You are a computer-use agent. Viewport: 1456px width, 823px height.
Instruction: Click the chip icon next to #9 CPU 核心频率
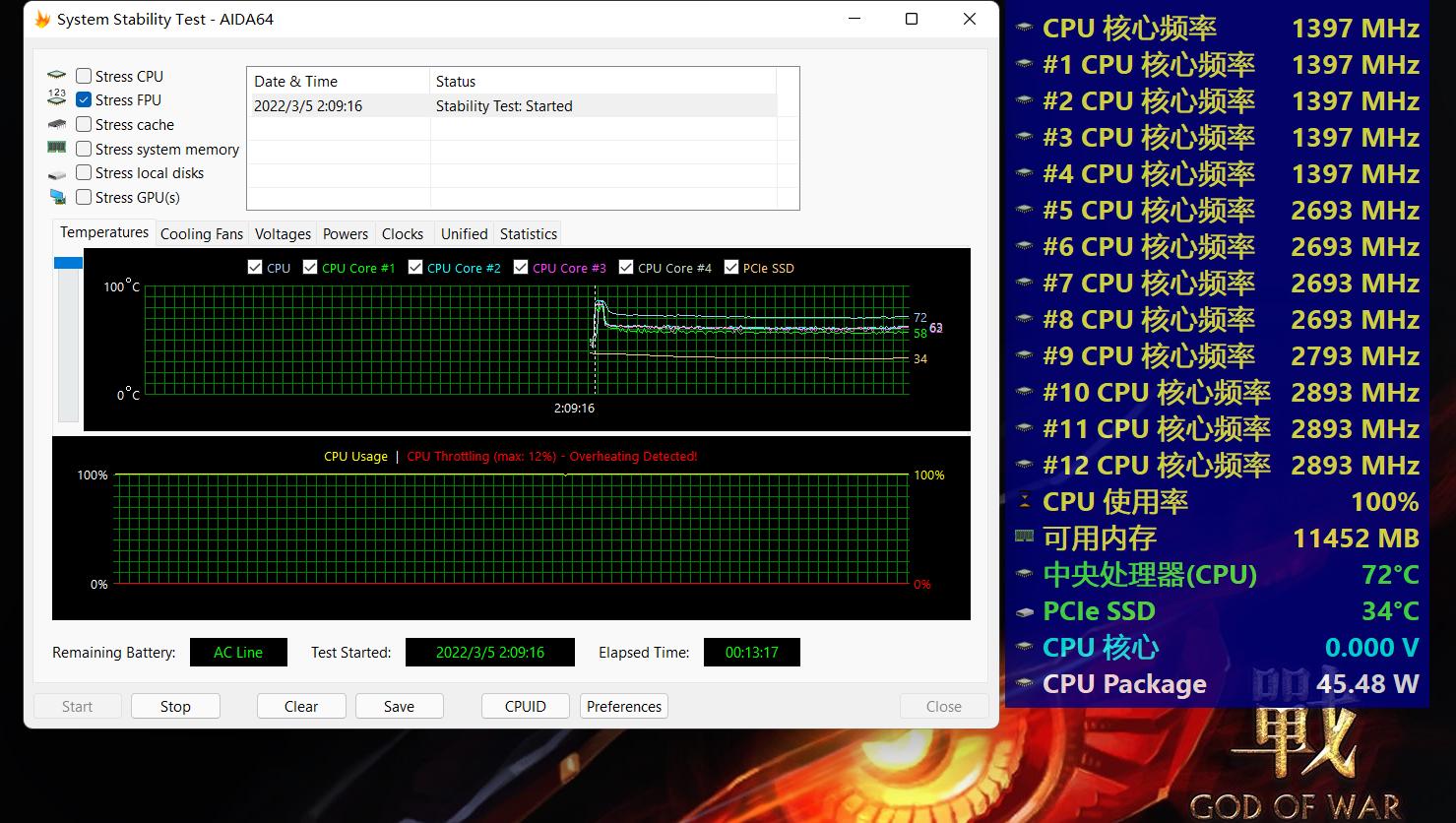click(x=1025, y=356)
